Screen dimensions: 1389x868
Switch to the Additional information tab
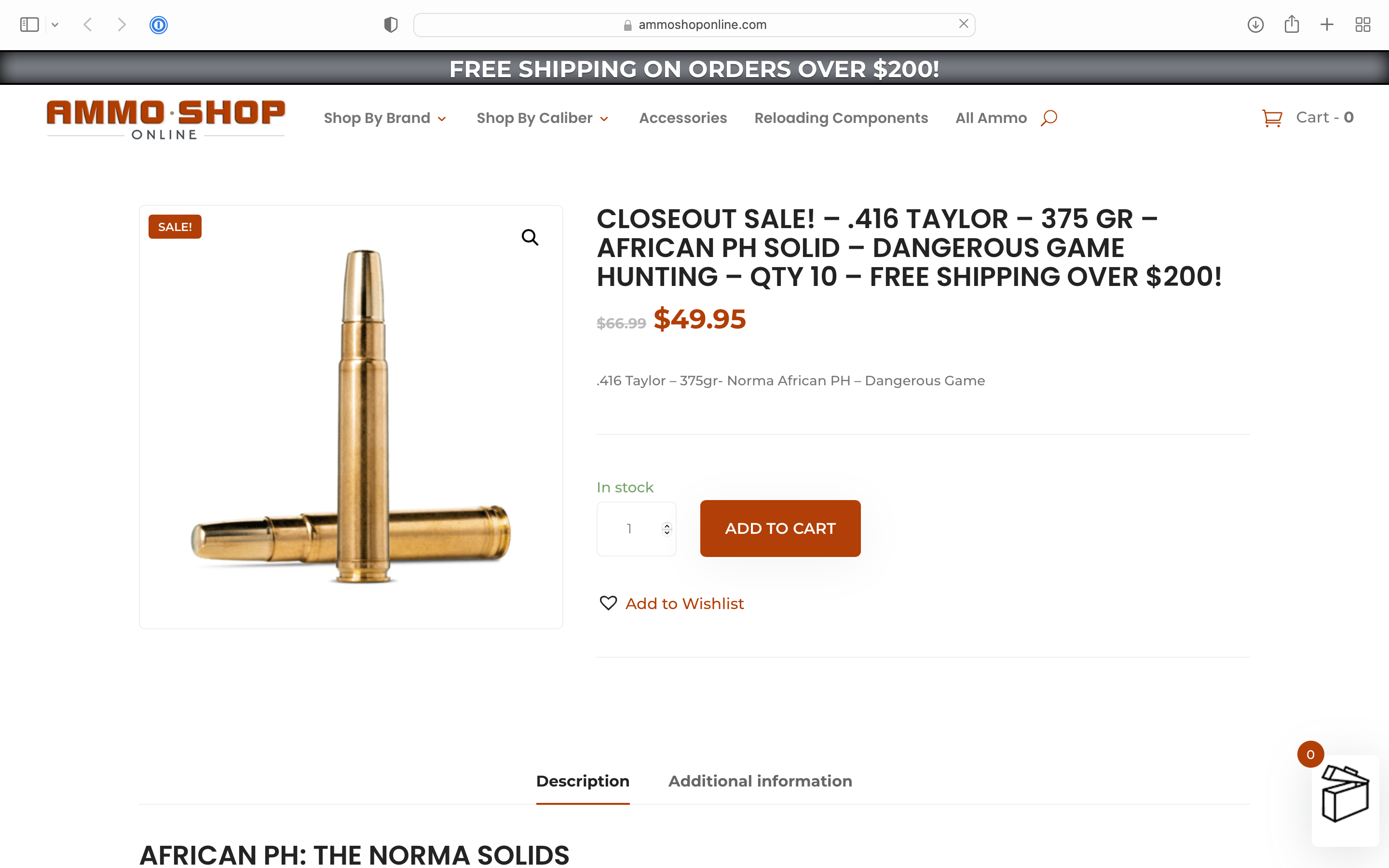(760, 781)
